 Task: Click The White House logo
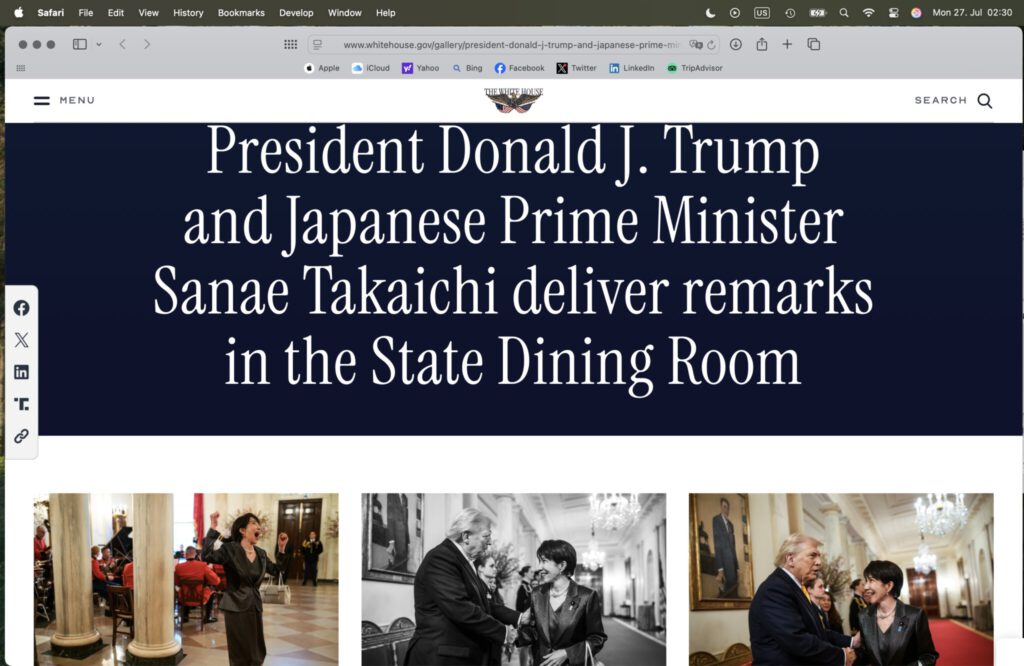[x=513, y=101]
